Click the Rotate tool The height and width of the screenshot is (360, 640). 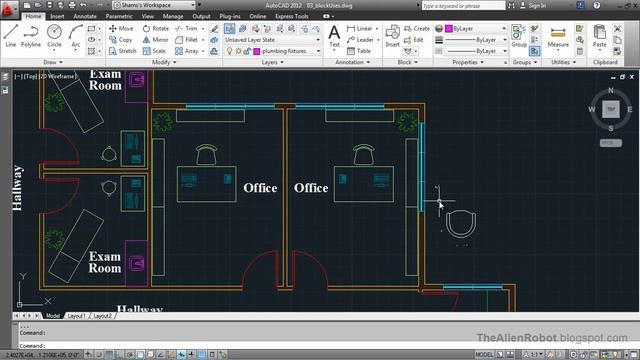pos(156,29)
